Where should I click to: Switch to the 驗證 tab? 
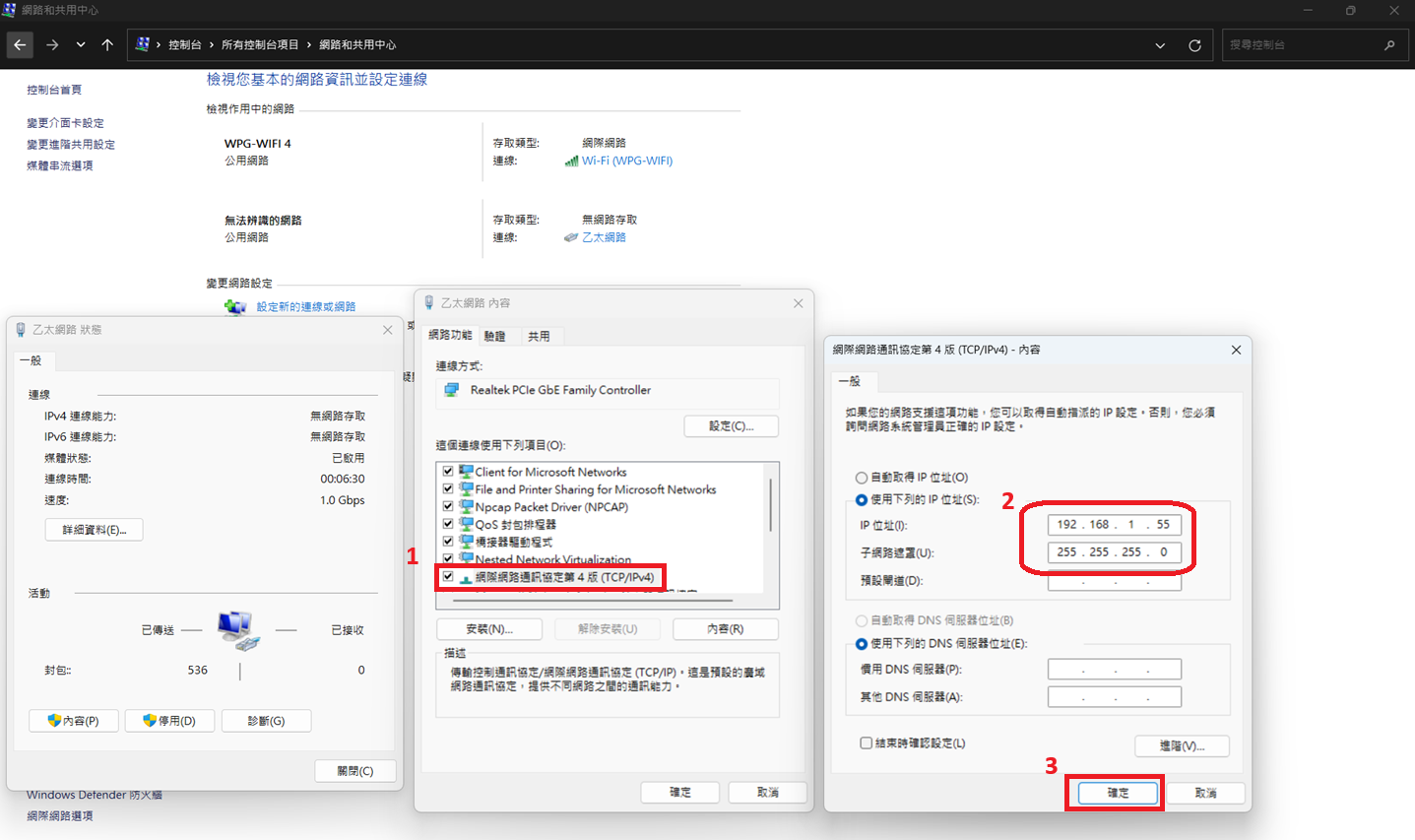pos(494,337)
